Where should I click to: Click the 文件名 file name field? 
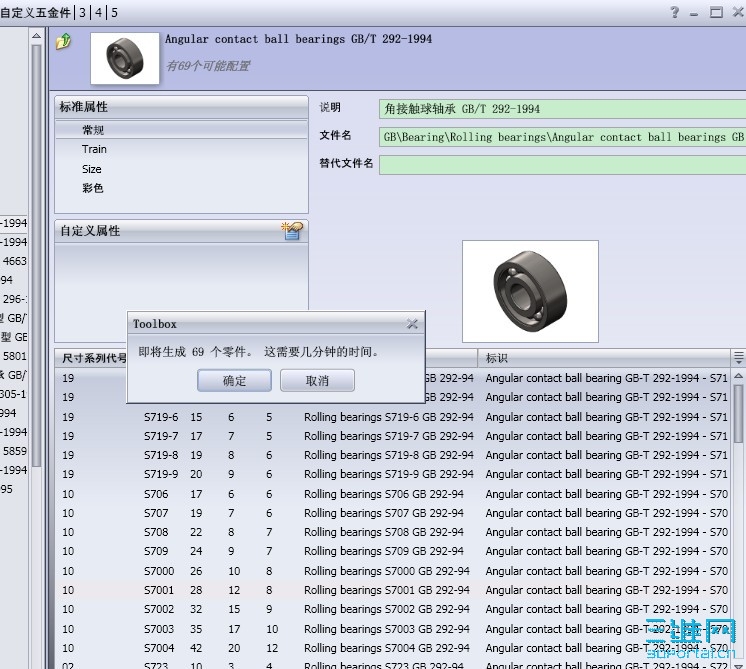[x=562, y=137]
